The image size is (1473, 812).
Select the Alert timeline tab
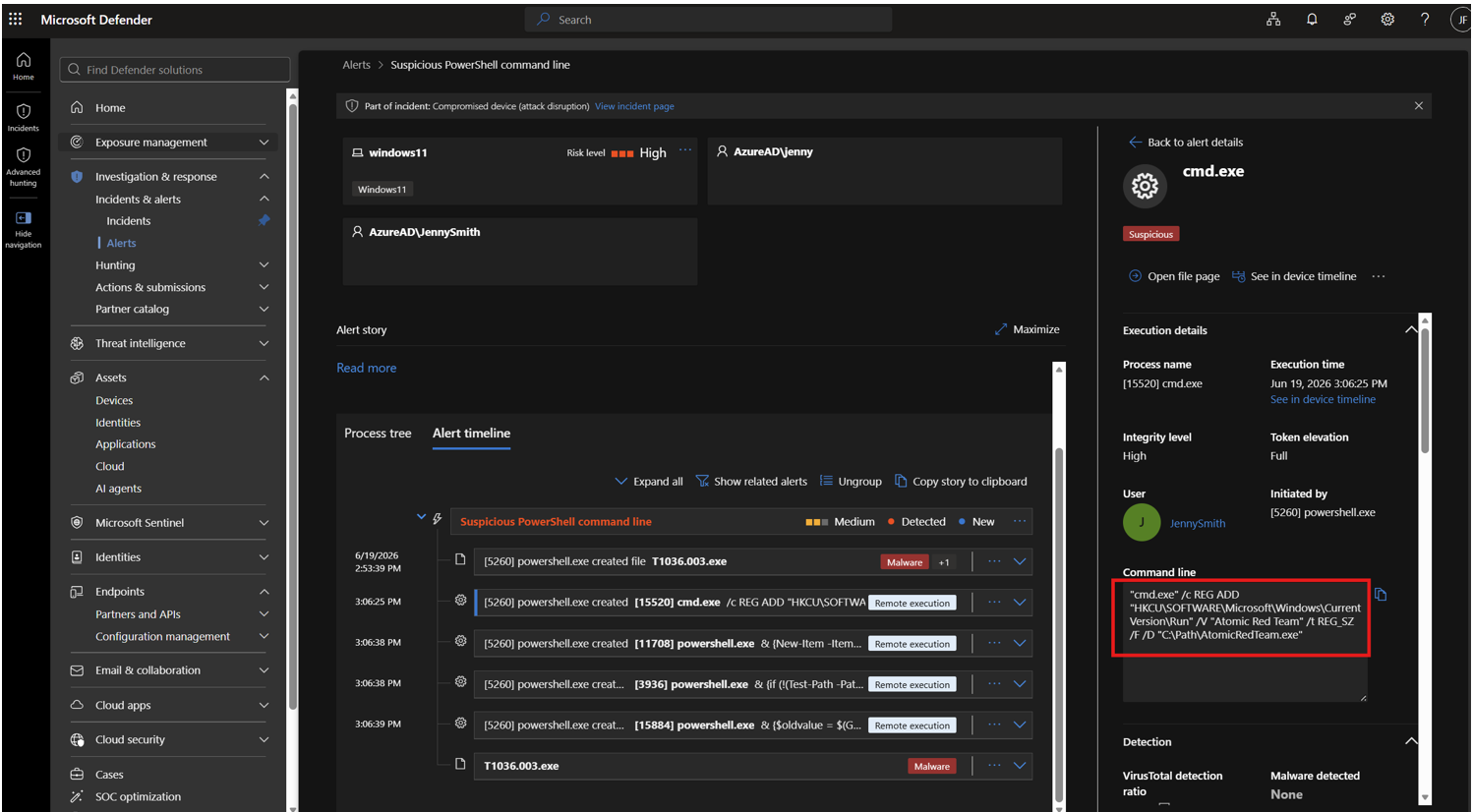pyautogui.click(x=471, y=434)
